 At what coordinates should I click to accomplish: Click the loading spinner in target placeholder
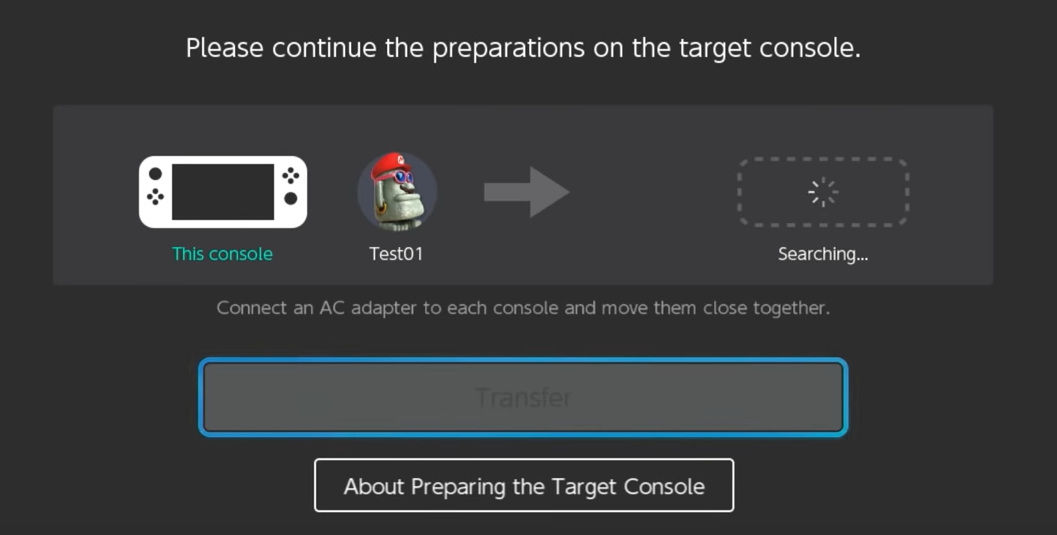point(822,192)
